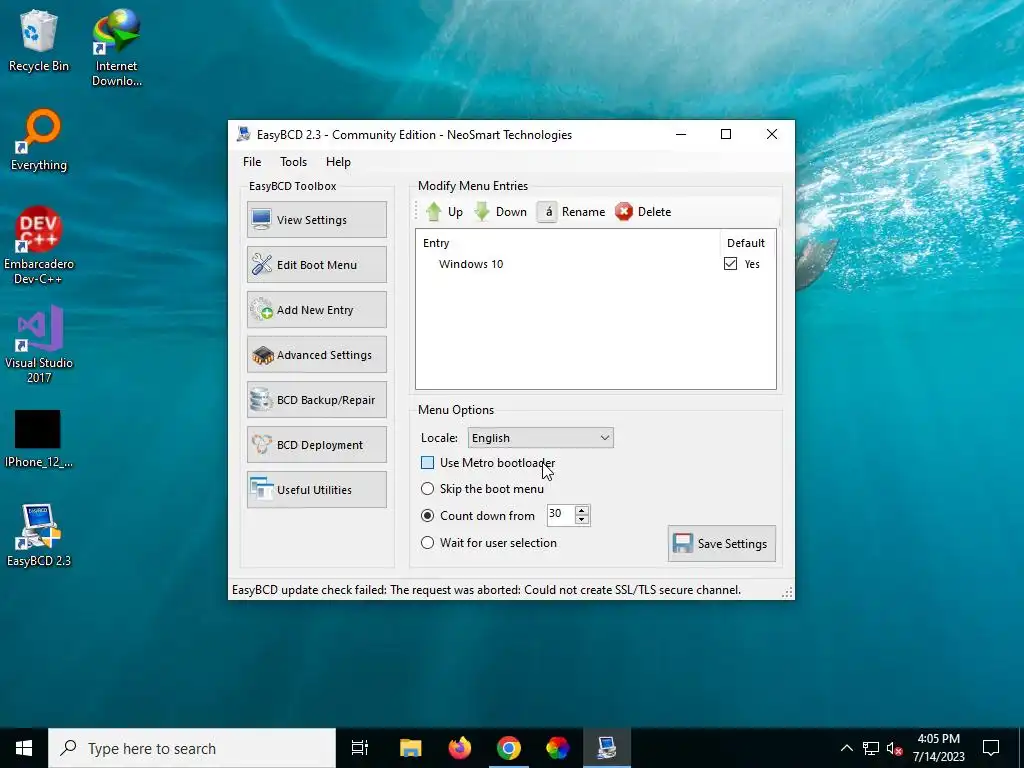1024x768 pixels.
Task: Click the EasyBCD title bar app icon
Action: pyautogui.click(x=244, y=135)
